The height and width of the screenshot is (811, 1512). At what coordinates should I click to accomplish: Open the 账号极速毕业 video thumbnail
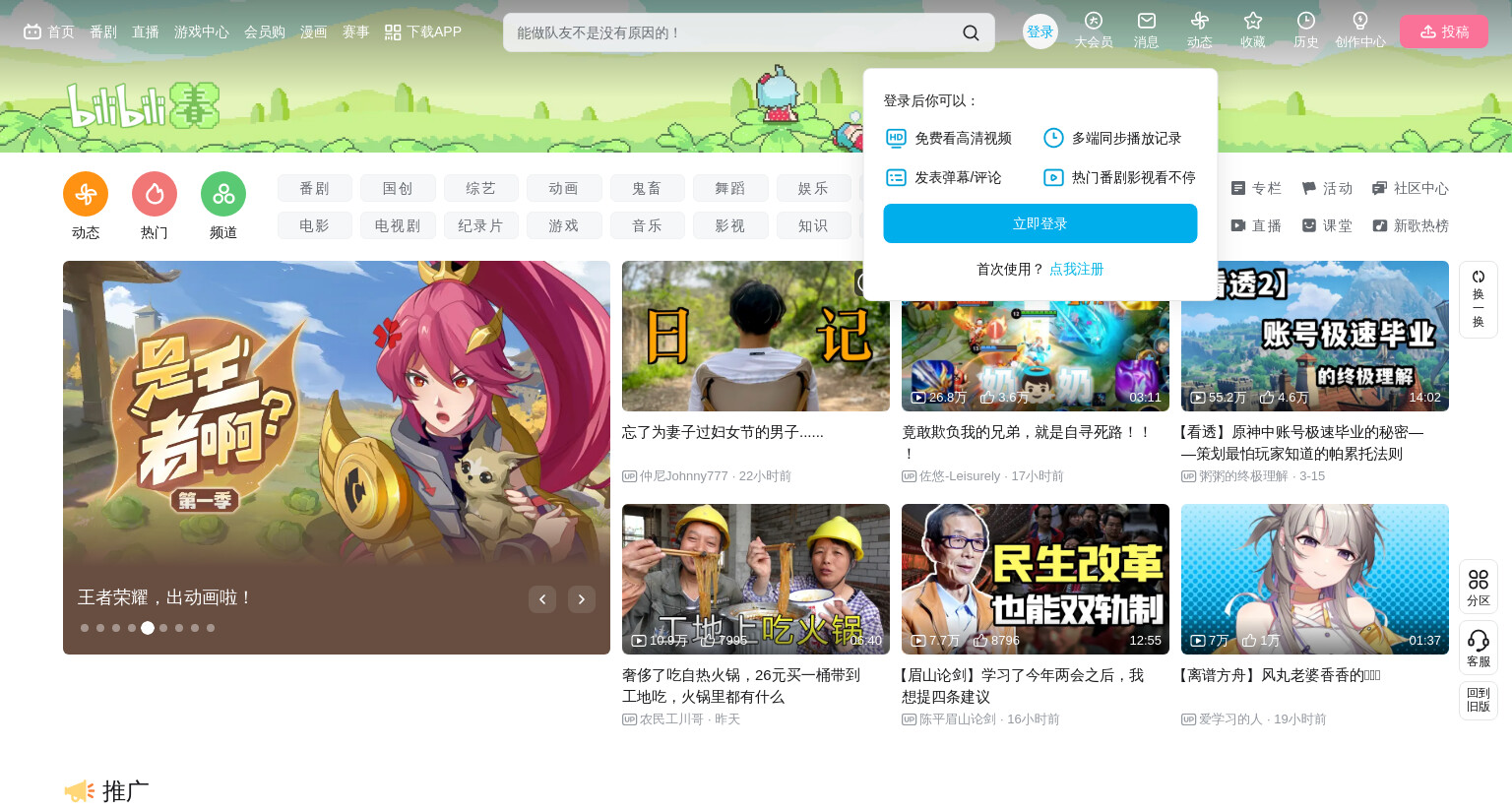(x=1315, y=336)
